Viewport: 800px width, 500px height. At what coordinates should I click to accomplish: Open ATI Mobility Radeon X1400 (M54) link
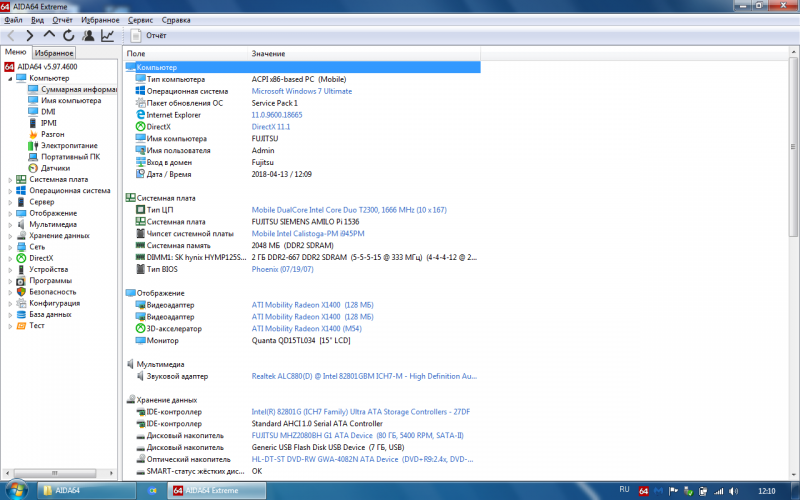click(306, 329)
